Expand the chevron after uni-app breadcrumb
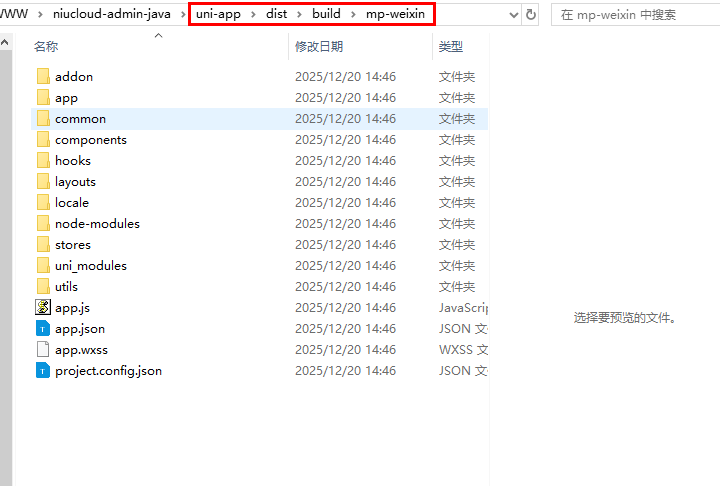This screenshot has height=486, width=720. [253, 15]
